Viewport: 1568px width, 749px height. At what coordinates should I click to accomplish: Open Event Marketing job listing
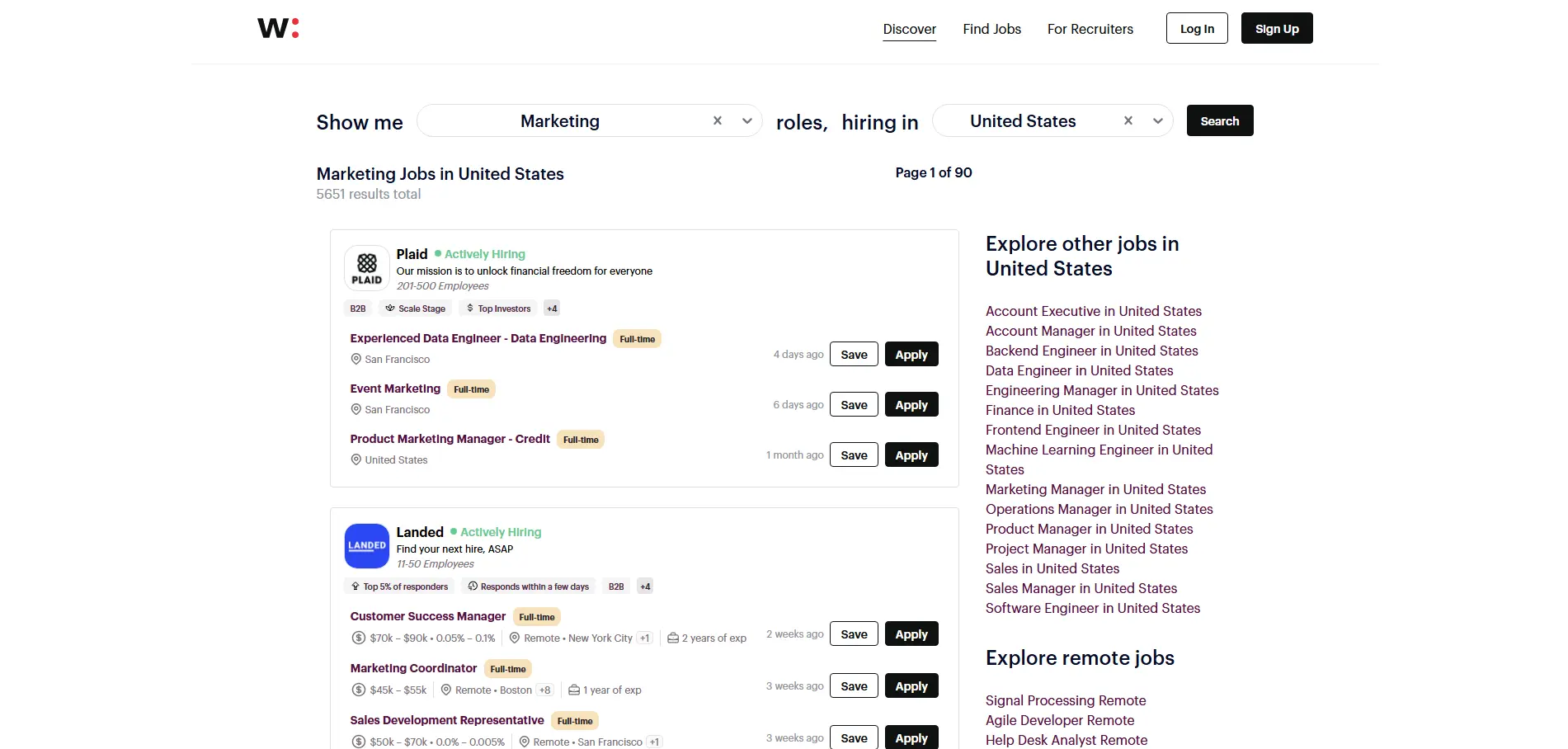[395, 389]
